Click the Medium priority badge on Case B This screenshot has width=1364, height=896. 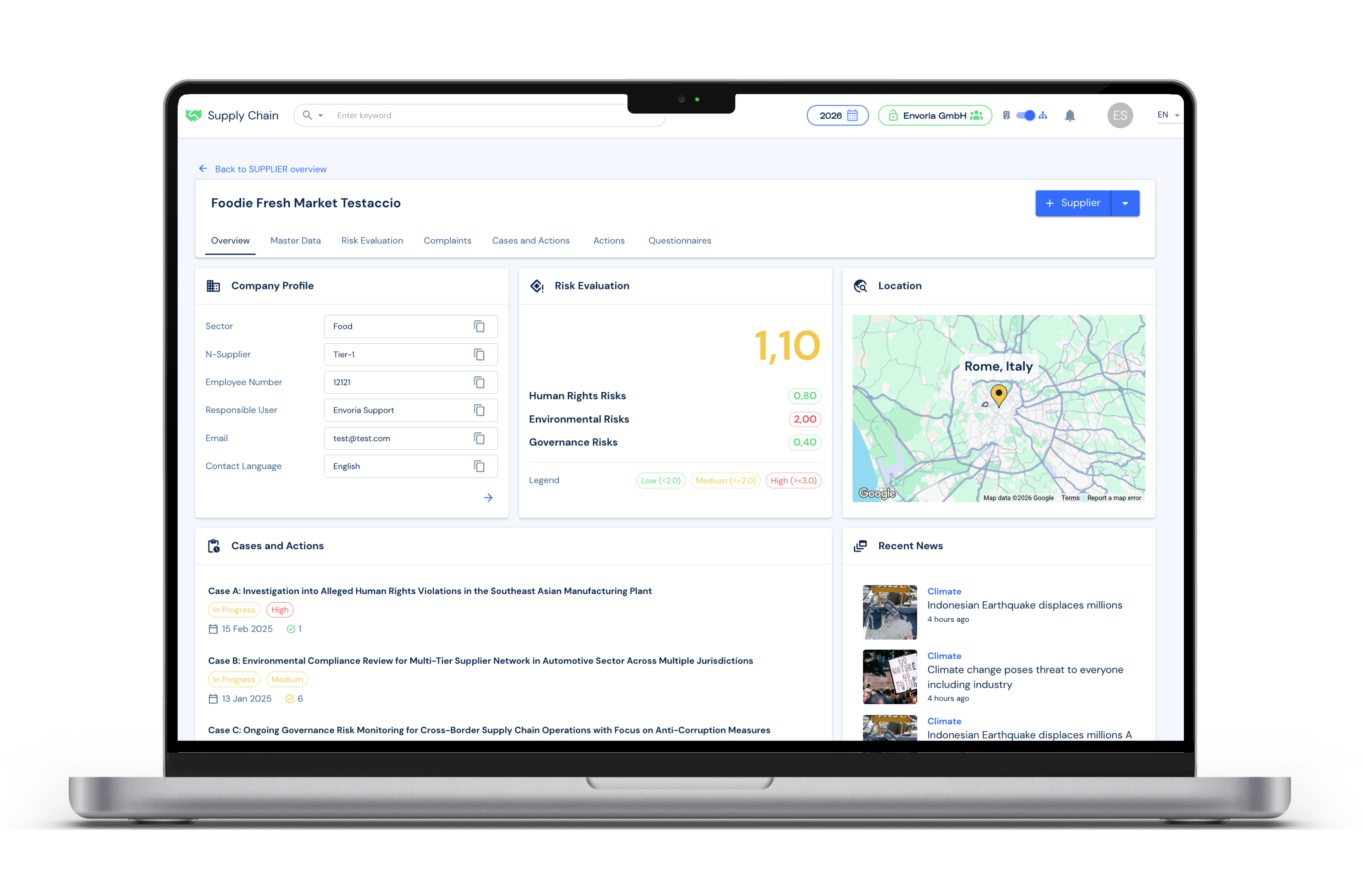coord(287,680)
